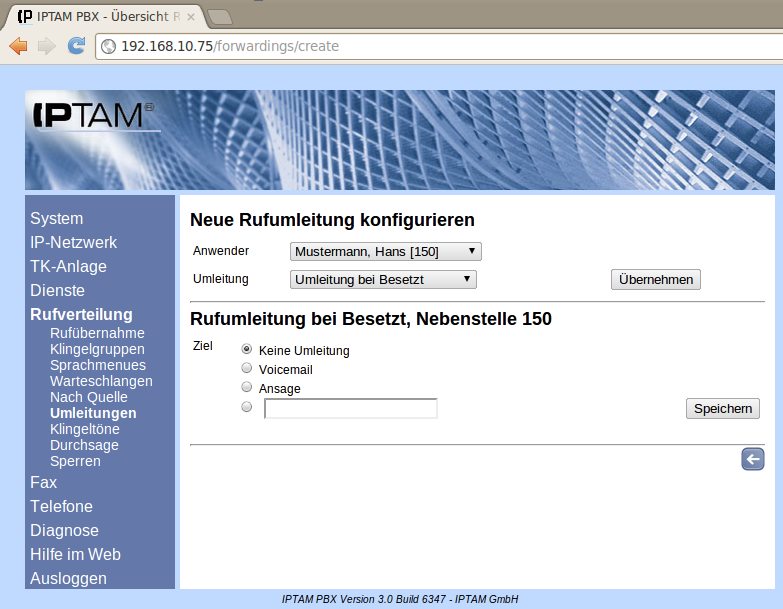Close the IPTAM PBX browser tab

[191, 17]
